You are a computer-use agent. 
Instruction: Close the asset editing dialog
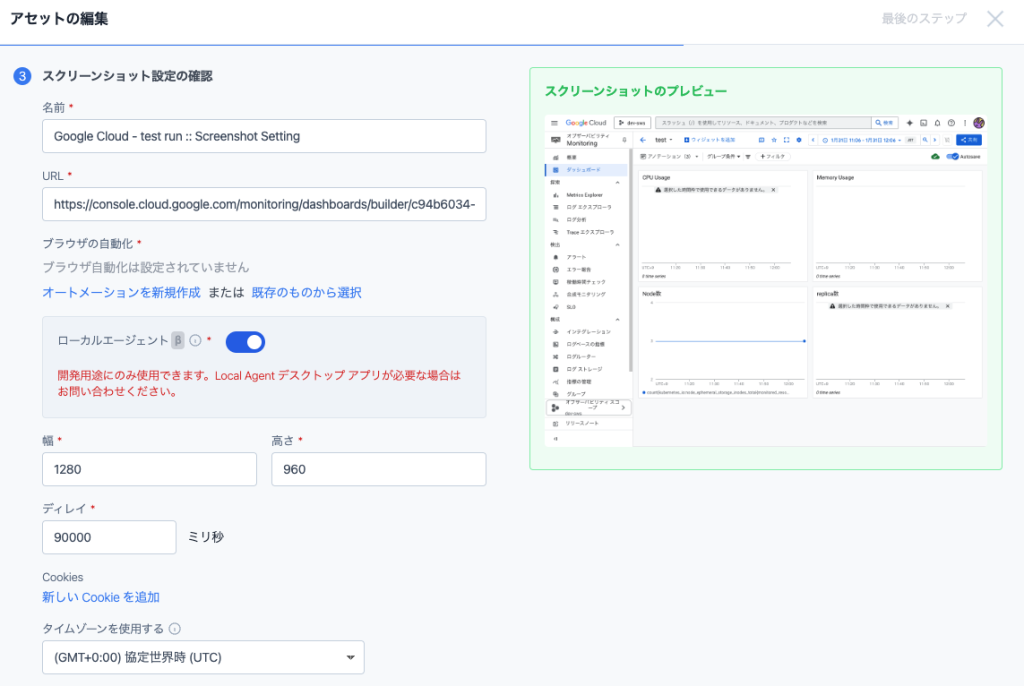click(x=995, y=19)
